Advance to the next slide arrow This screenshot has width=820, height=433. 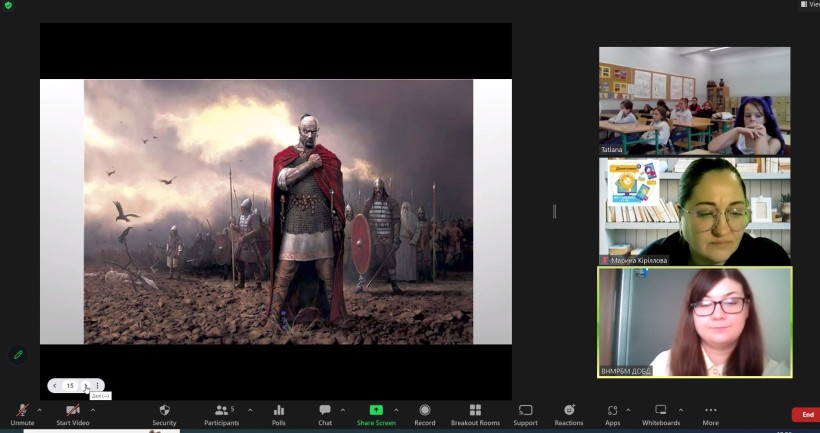[x=85, y=386]
